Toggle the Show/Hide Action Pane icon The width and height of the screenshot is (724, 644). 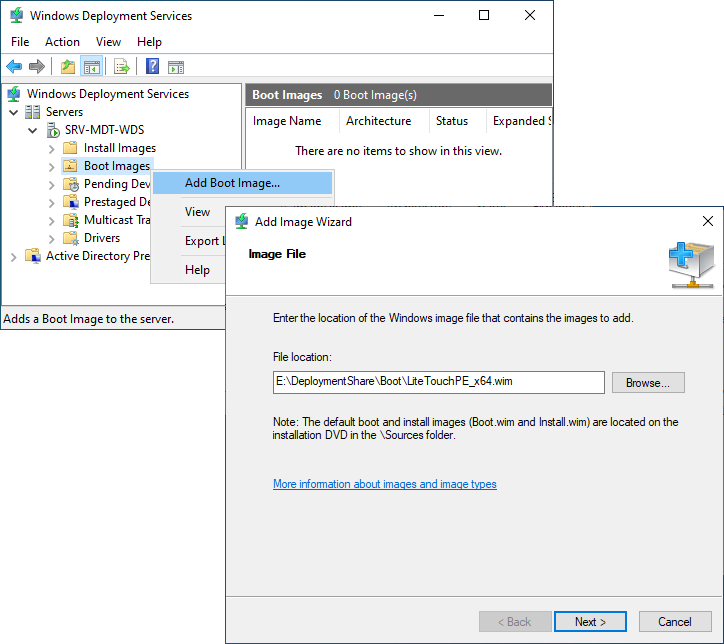click(x=176, y=66)
